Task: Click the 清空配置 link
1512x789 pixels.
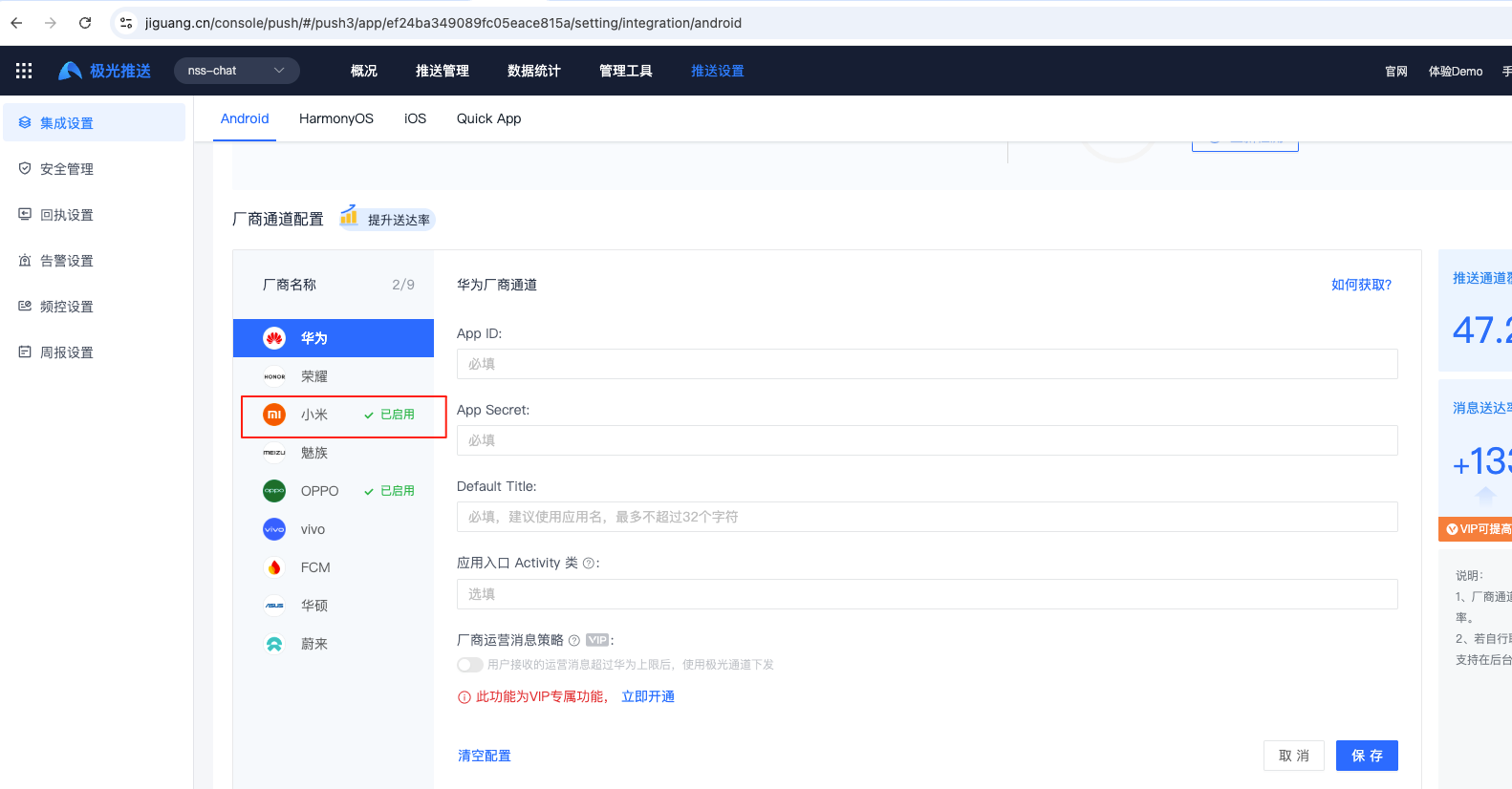Action: [485, 756]
